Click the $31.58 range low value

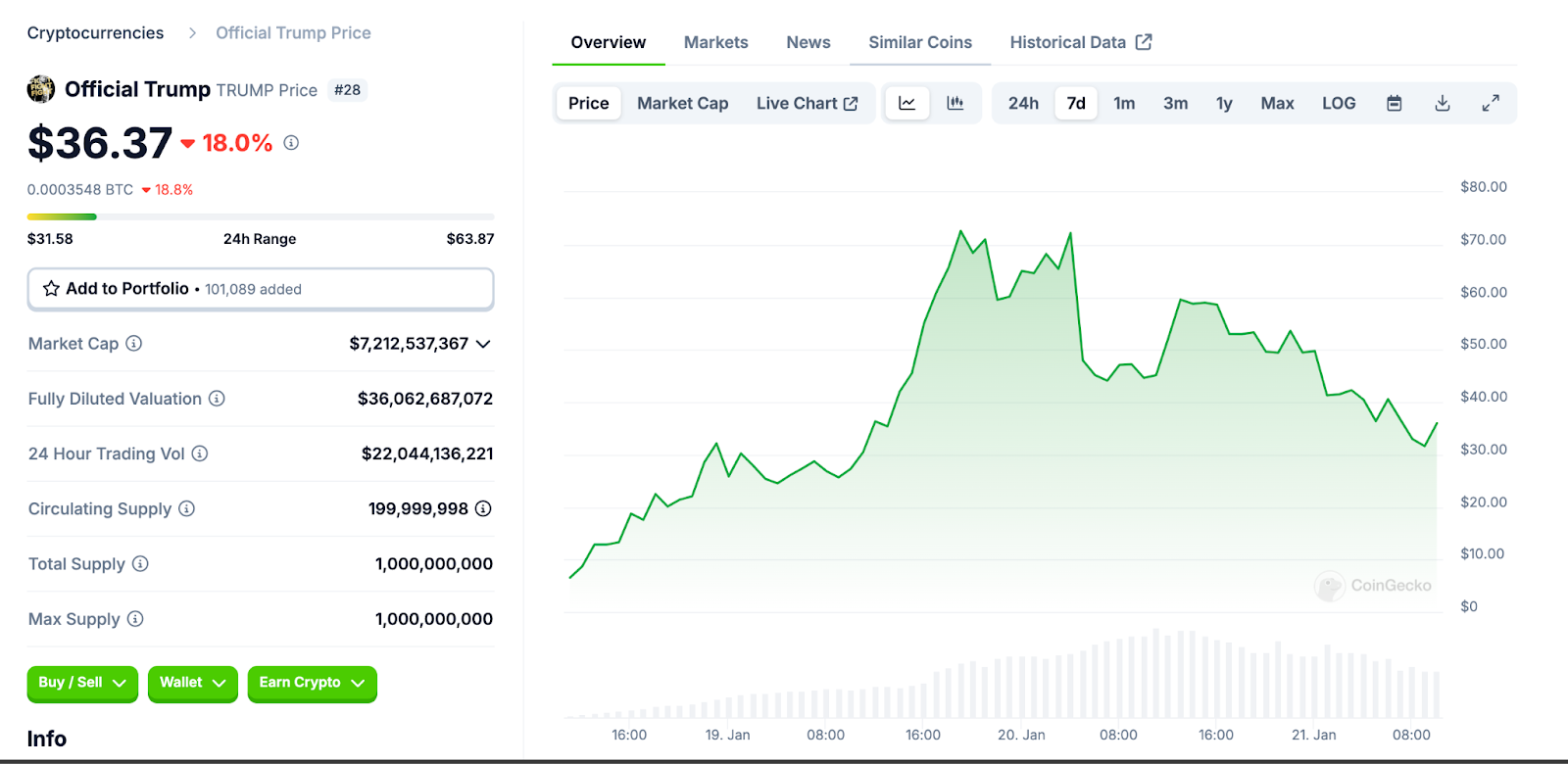(x=50, y=239)
